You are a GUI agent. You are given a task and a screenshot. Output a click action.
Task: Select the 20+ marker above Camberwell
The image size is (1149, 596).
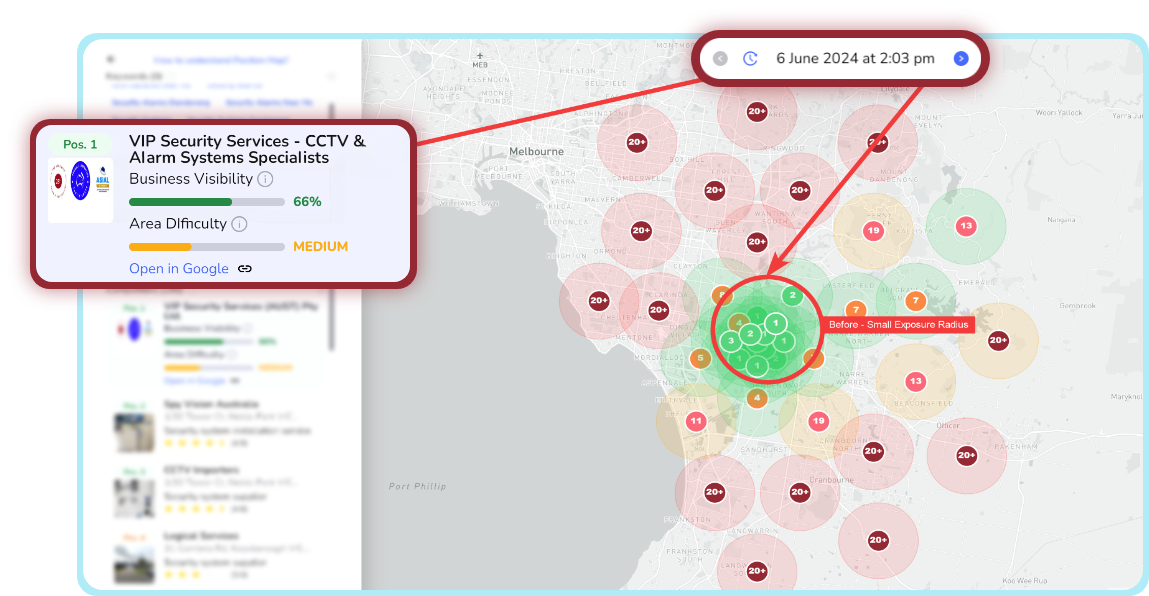(636, 142)
